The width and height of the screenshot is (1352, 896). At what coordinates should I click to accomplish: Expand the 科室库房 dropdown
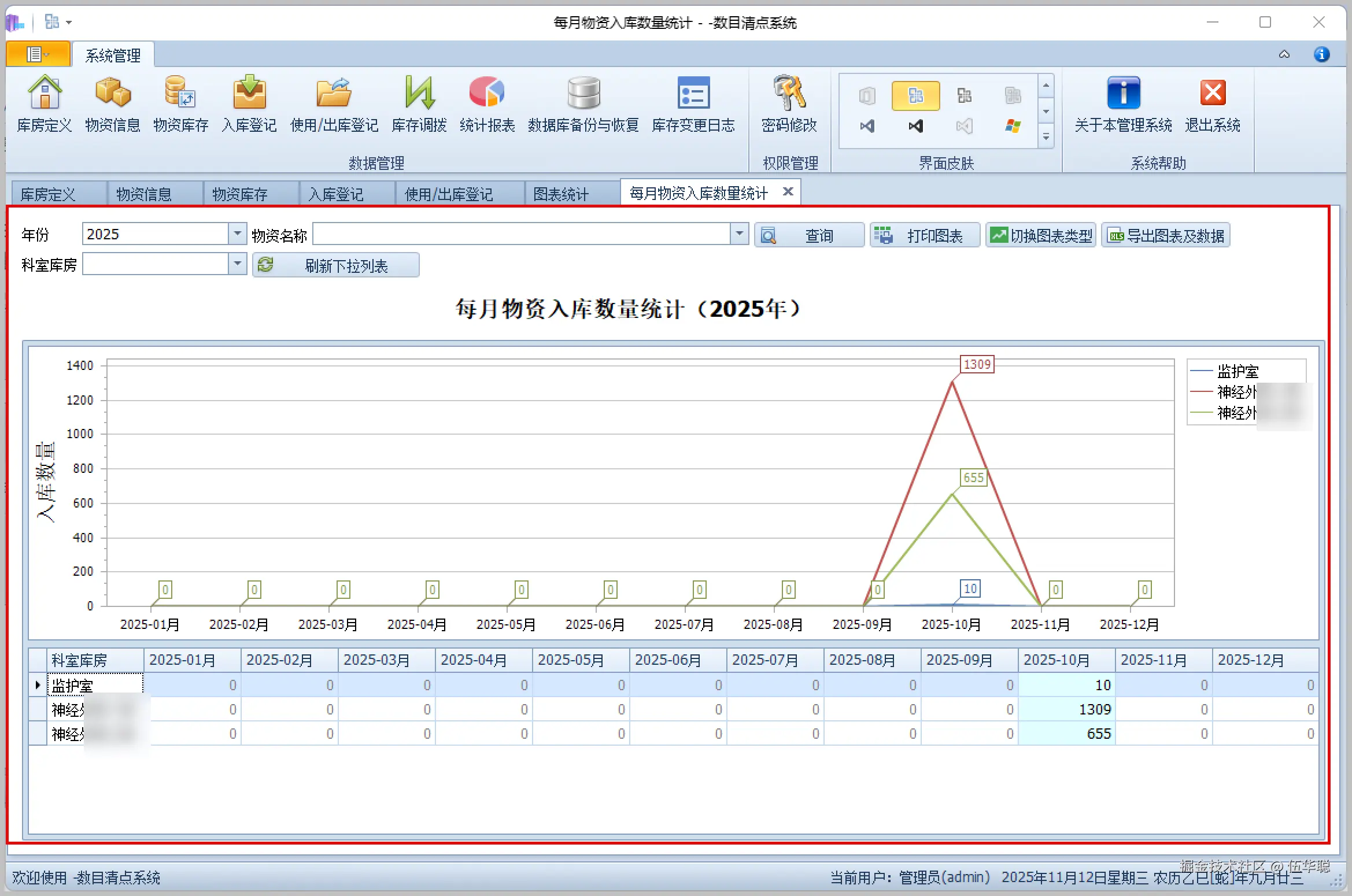click(237, 264)
